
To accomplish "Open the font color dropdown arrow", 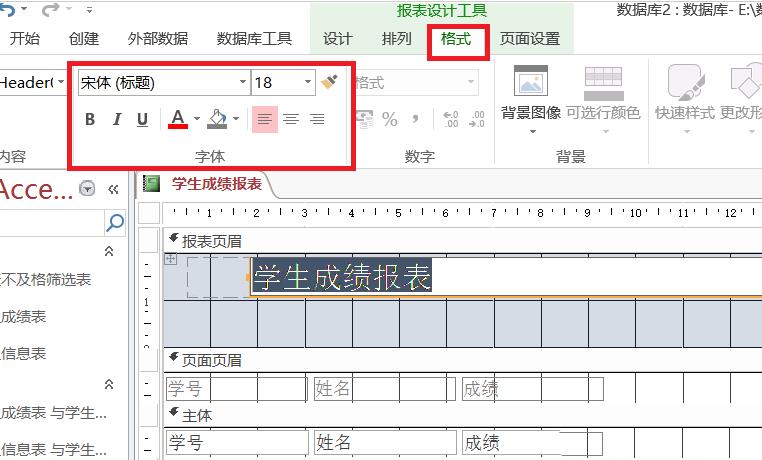I will (x=197, y=120).
